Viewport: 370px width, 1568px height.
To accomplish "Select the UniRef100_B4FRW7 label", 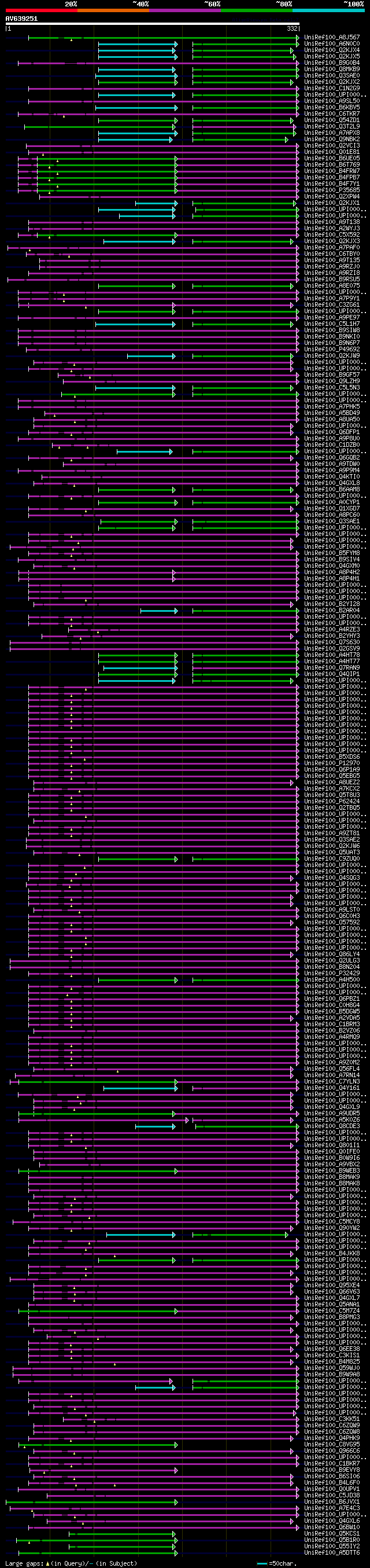I will click(332, 171).
